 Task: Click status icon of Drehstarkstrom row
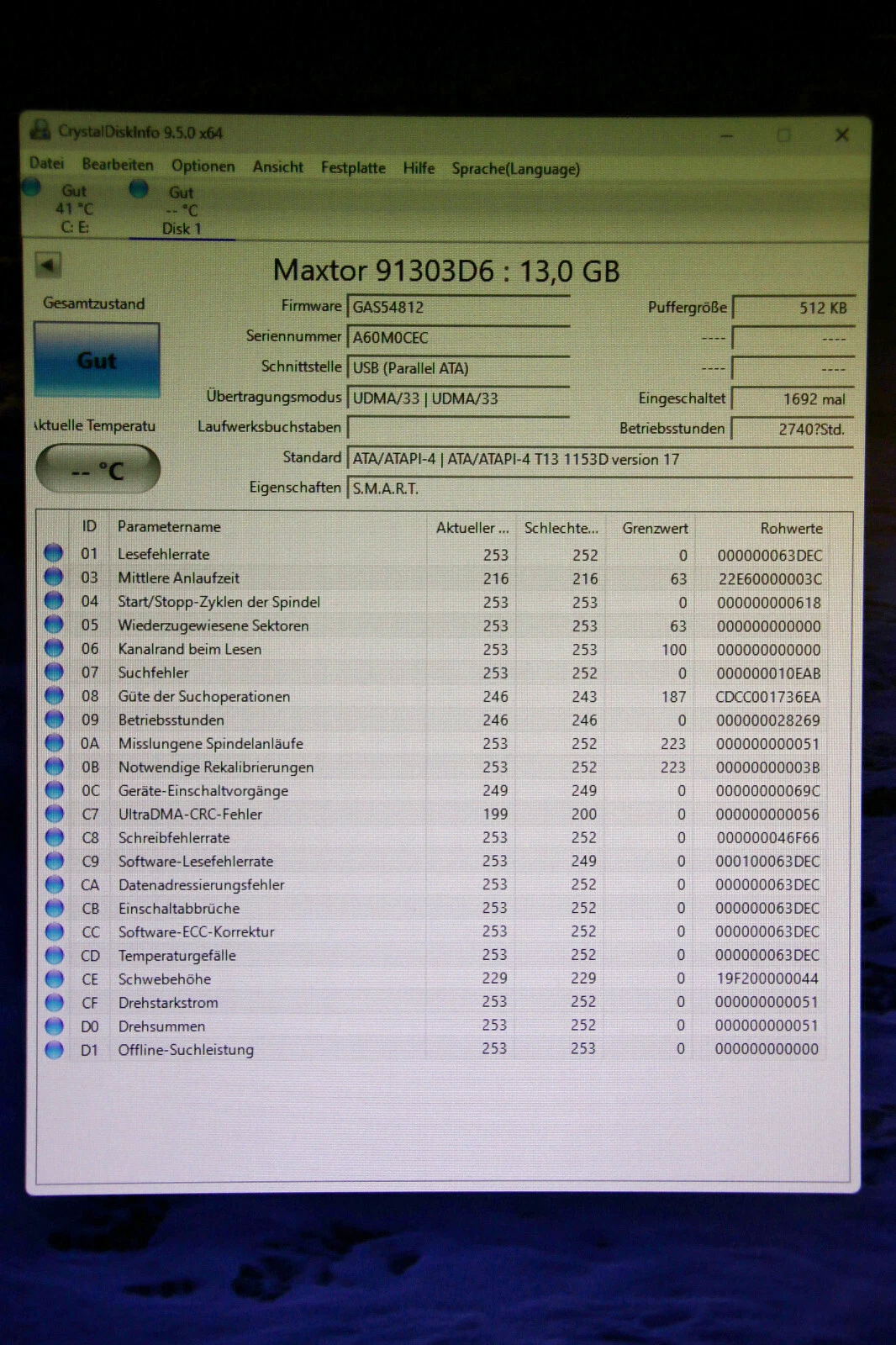pyautogui.click(x=54, y=1002)
